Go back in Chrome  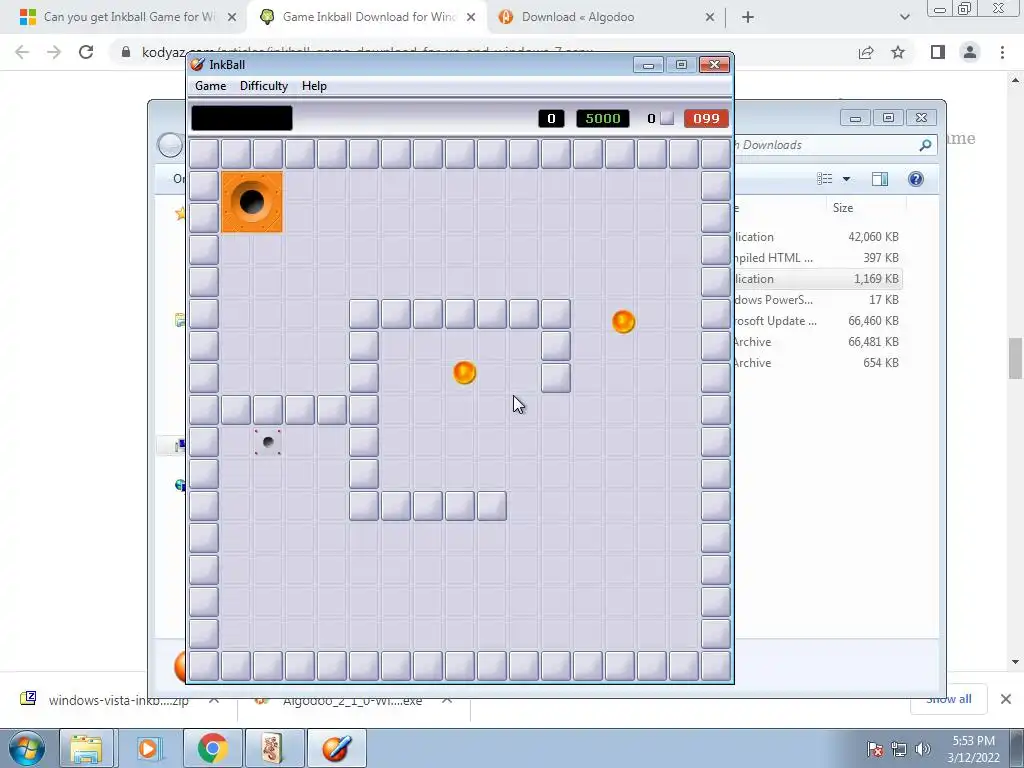pyautogui.click(x=22, y=52)
